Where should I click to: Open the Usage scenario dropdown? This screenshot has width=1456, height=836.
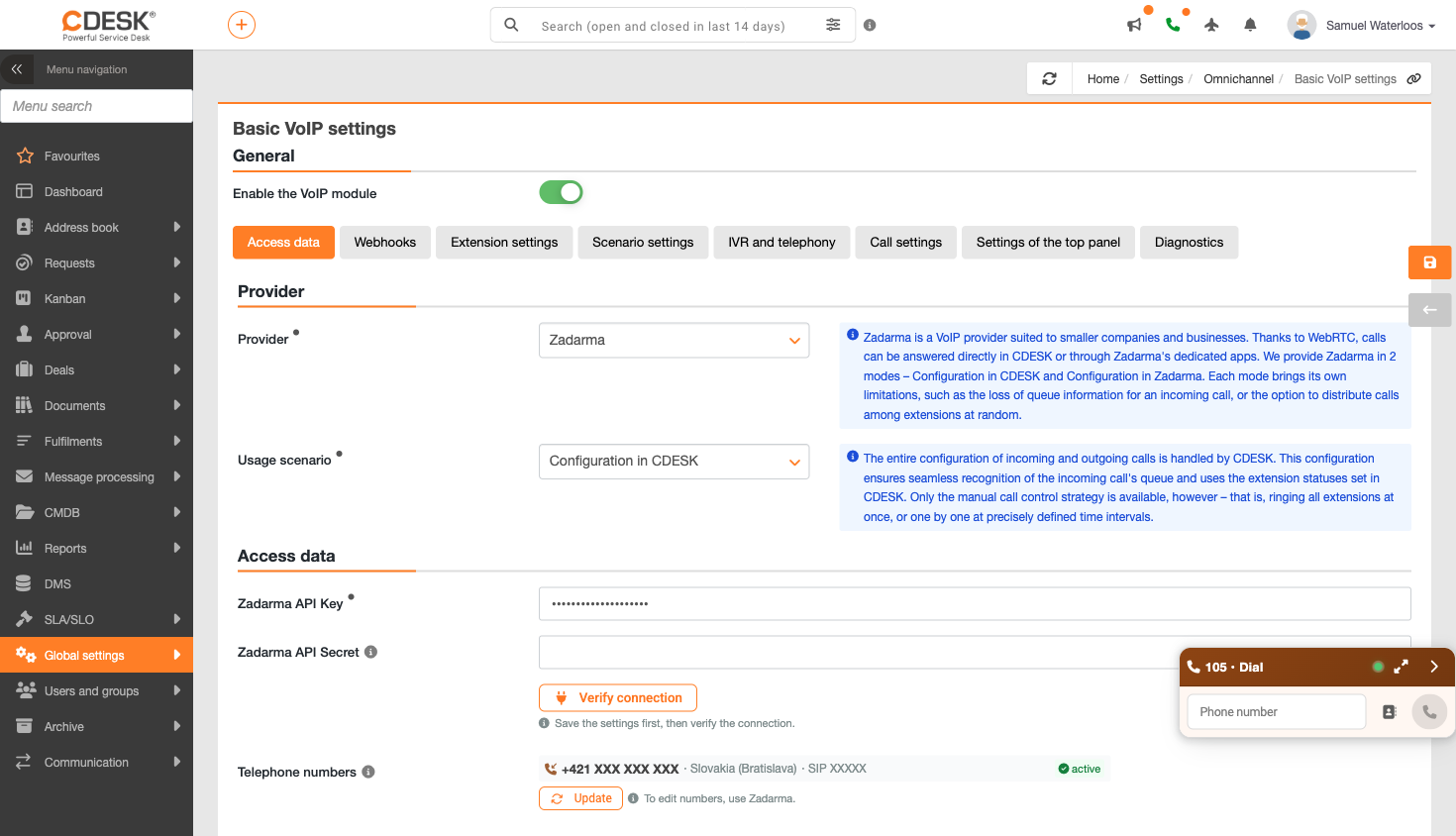(x=674, y=462)
